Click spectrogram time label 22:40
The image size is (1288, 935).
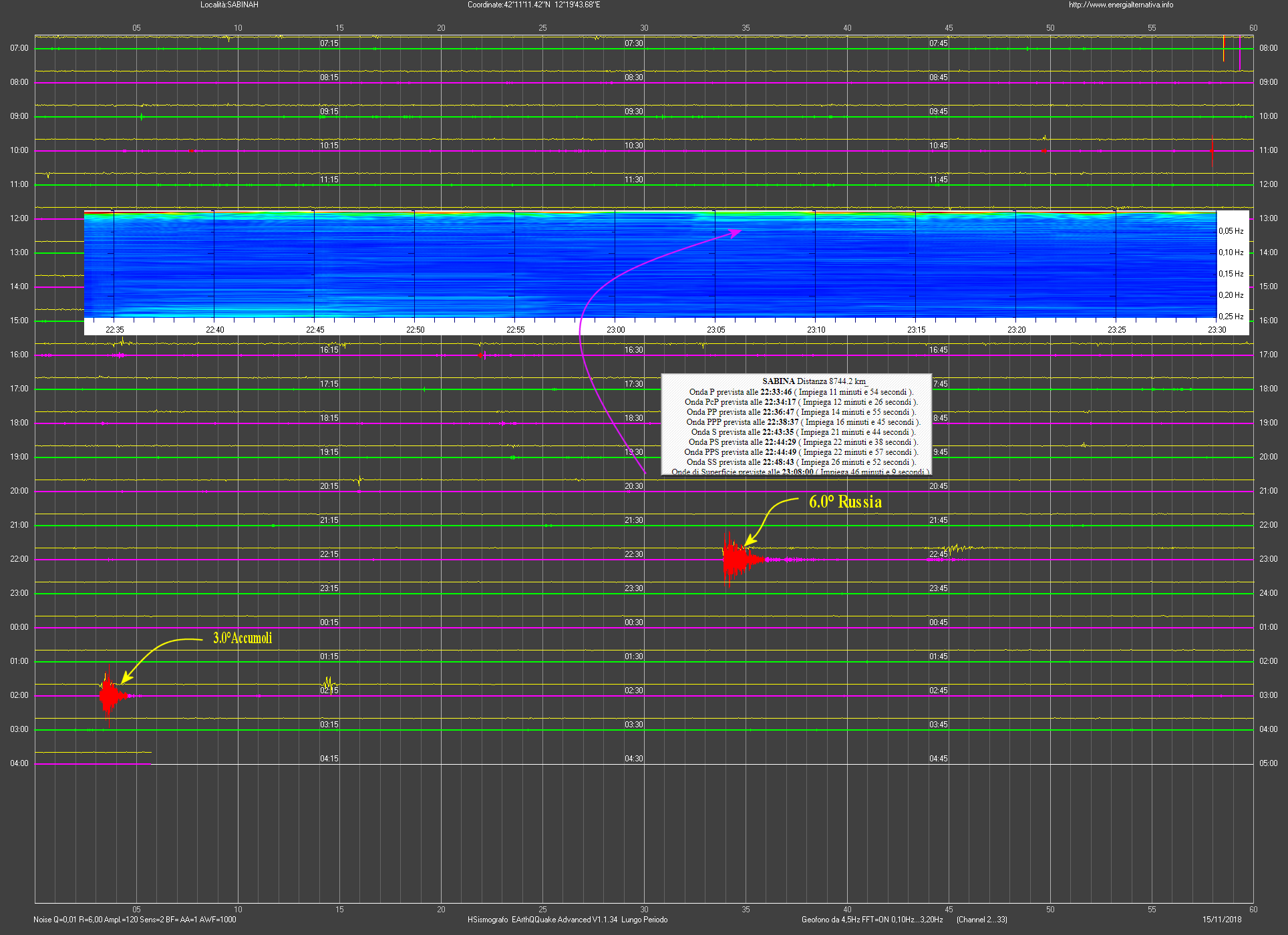pyautogui.click(x=215, y=330)
